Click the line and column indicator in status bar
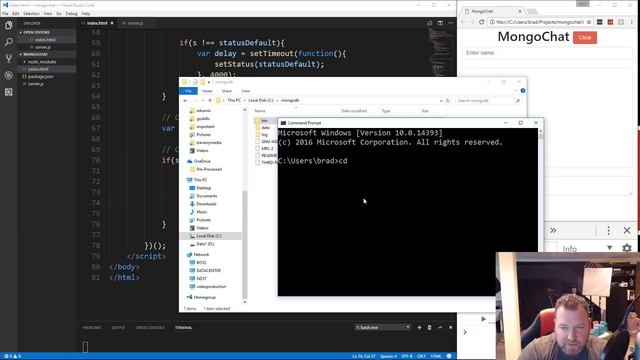 (363, 356)
